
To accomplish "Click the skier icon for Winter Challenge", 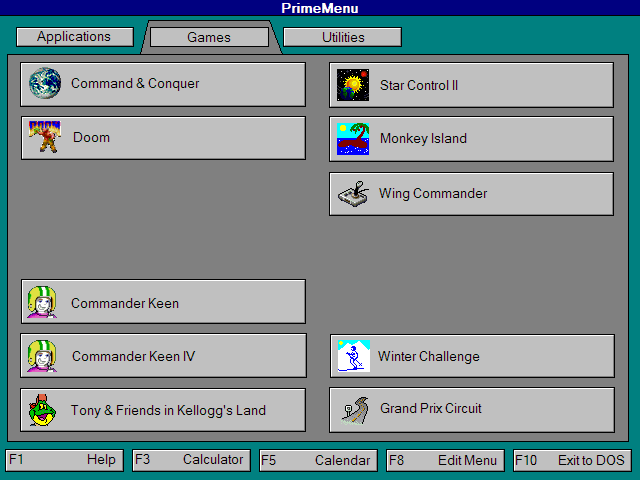I will [x=354, y=356].
